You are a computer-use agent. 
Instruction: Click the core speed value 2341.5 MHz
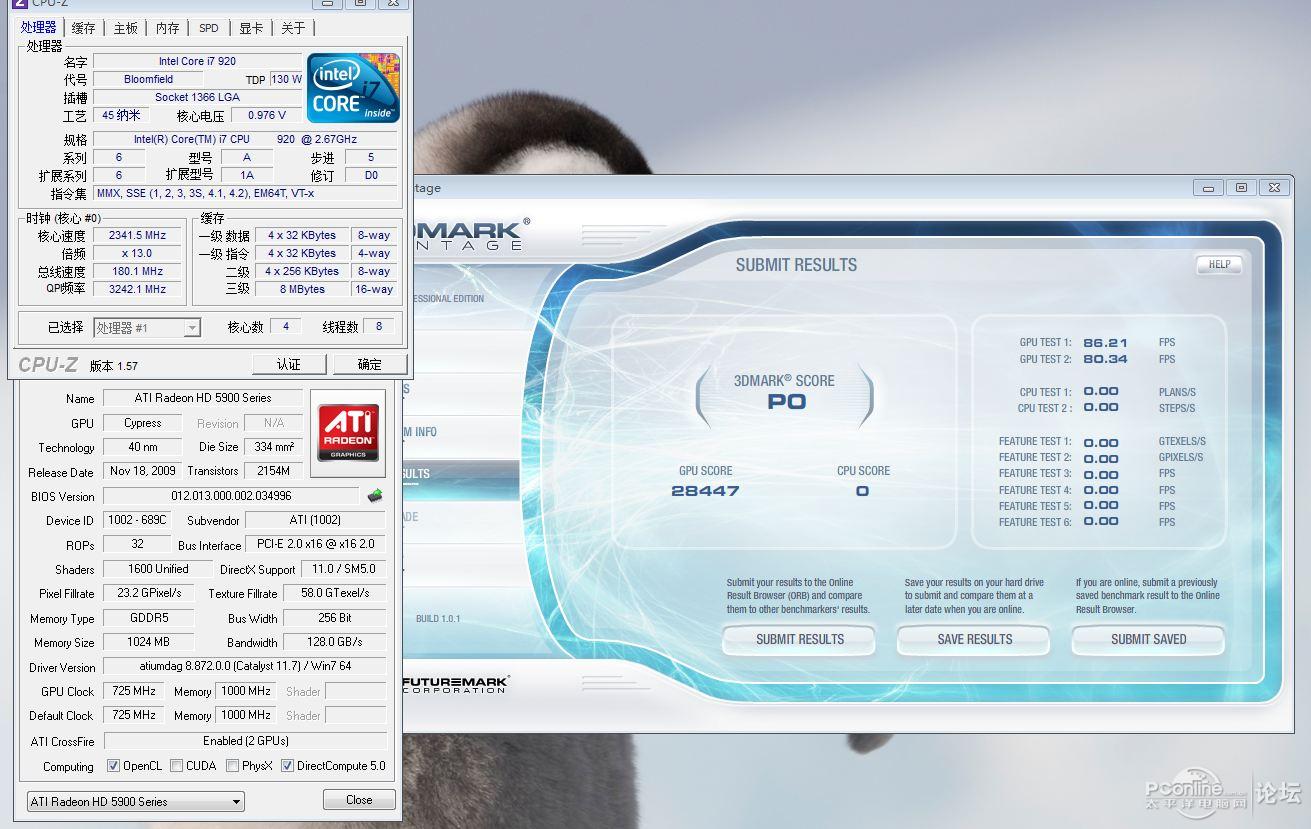click(x=137, y=235)
